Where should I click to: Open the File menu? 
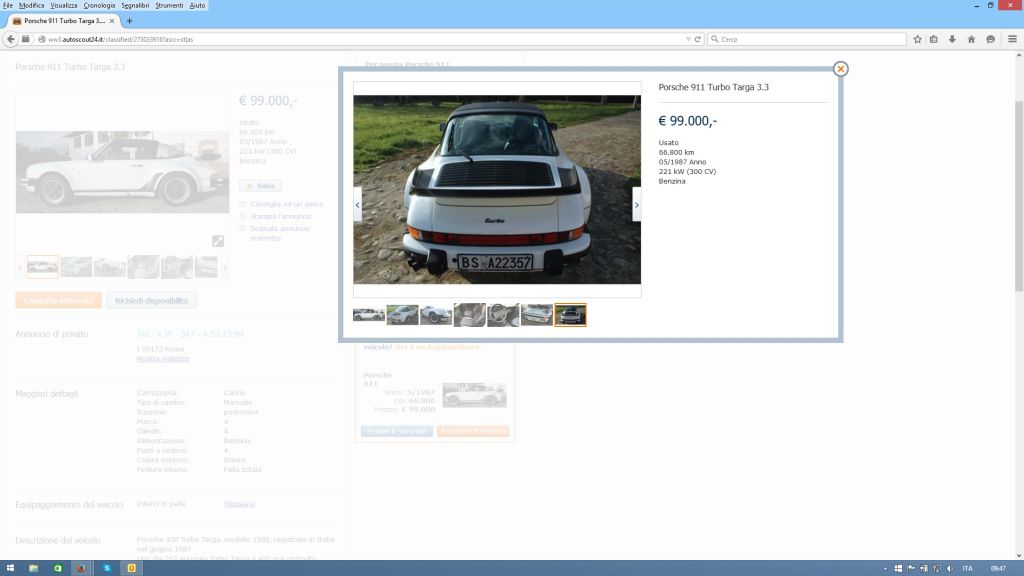[8, 5]
